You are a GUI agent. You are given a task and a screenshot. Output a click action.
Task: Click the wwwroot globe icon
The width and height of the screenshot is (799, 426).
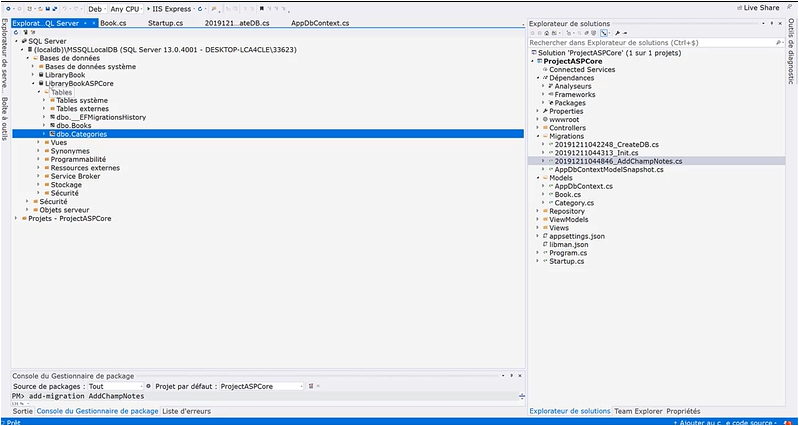545,119
